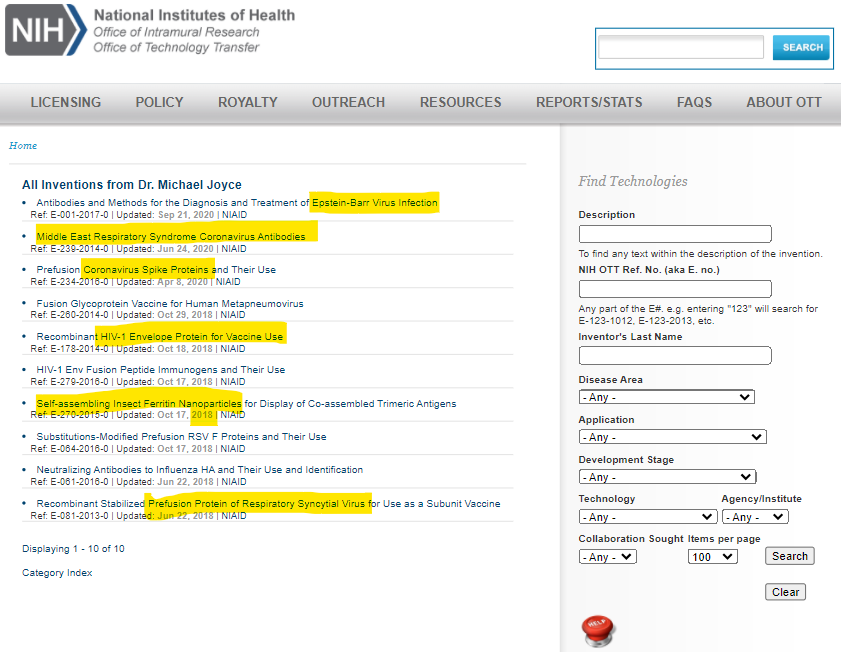Screen dimensions: 841x652
Task: Open the About OTT menu
Action: (x=784, y=102)
